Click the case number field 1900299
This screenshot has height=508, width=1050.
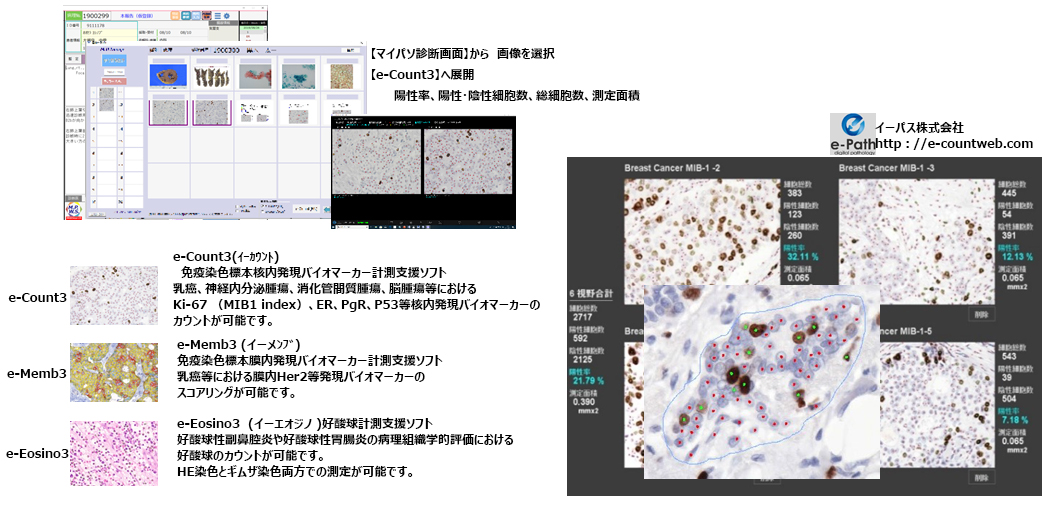(98, 15)
